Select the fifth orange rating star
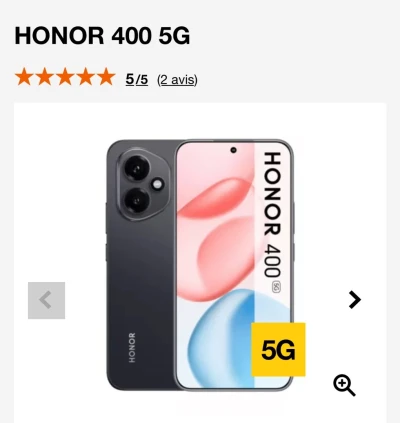400x423 pixels. 107,77
